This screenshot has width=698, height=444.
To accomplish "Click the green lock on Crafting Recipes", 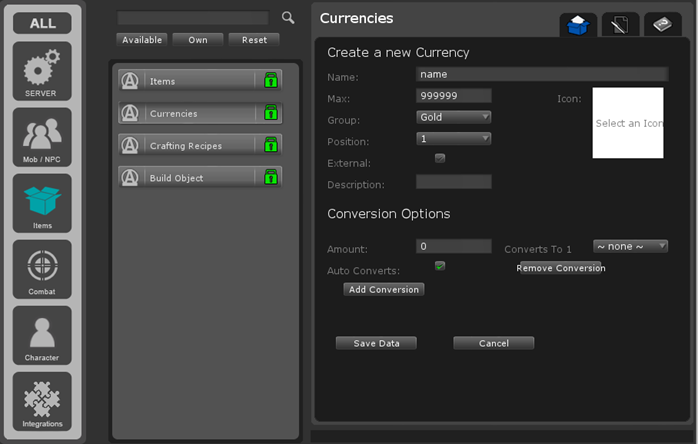I will point(270,146).
